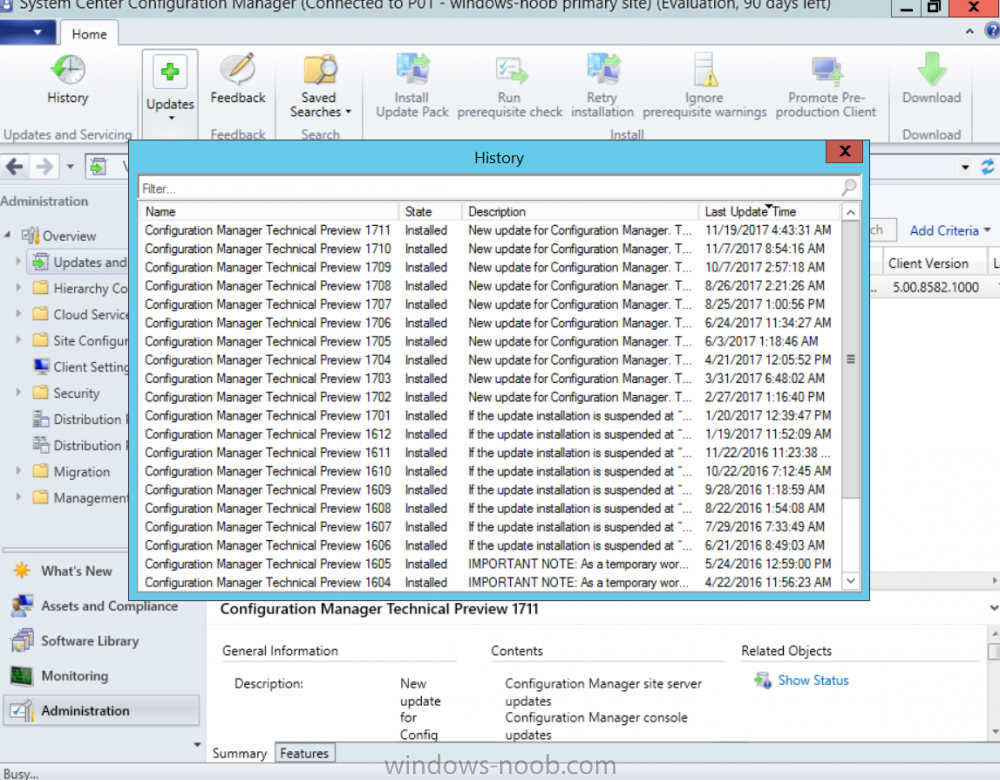Sort by Last Update Time column

(769, 212)
